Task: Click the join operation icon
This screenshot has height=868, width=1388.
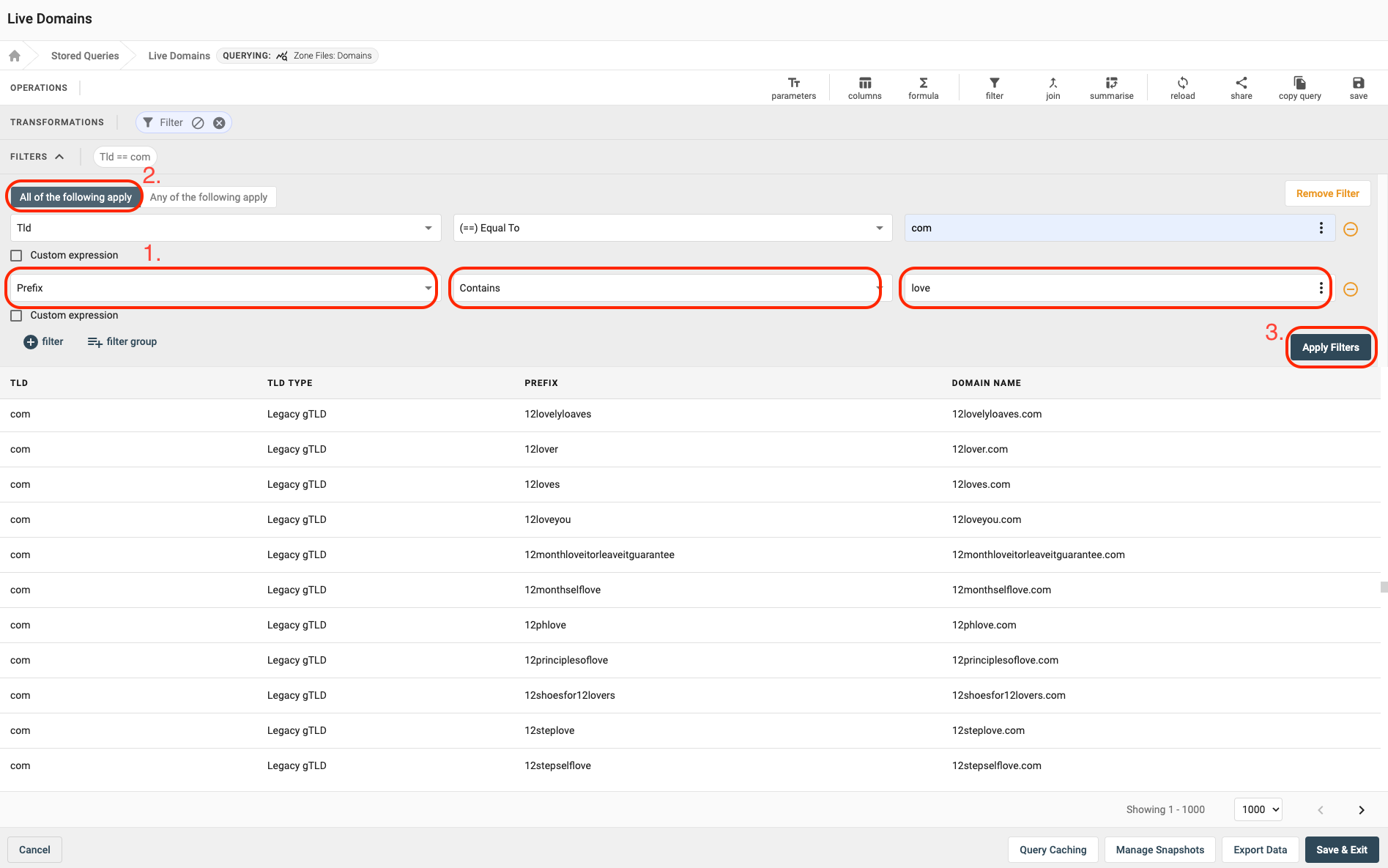Action: tap(1053, 87)
